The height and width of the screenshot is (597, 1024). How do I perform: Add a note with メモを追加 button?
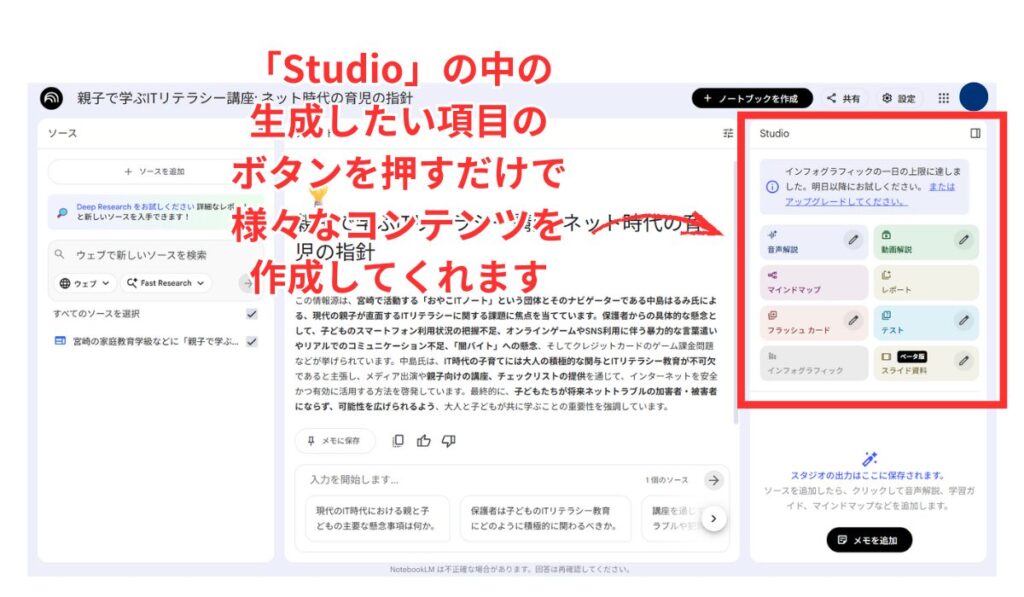(x=869, y=540)
